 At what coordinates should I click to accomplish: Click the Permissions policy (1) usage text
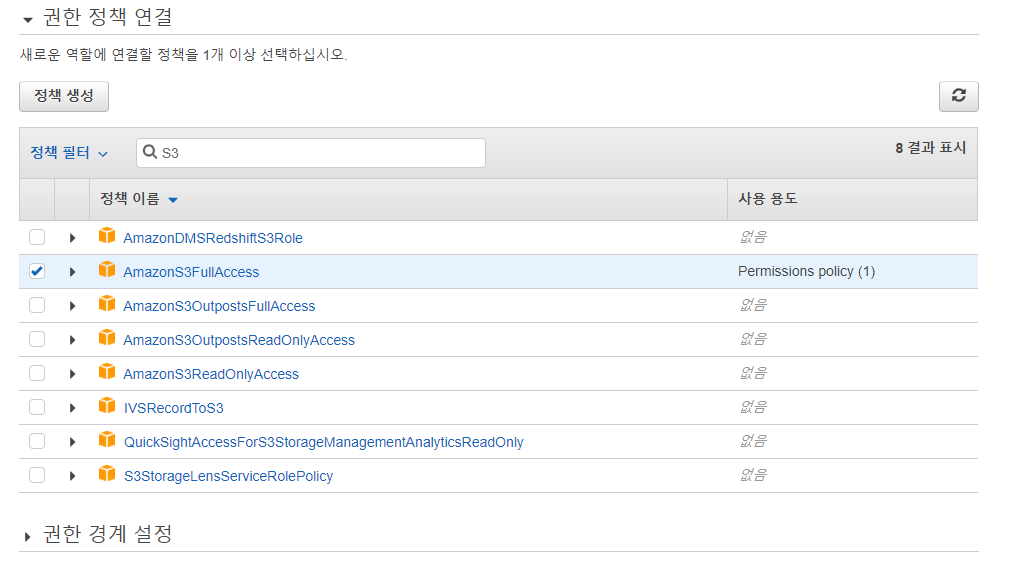tap(806, 272)
